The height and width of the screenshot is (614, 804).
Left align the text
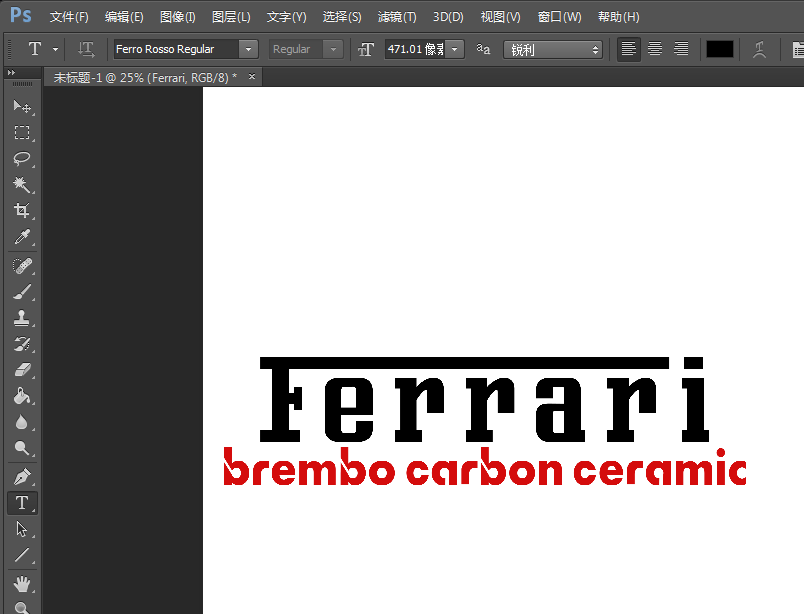629,49
